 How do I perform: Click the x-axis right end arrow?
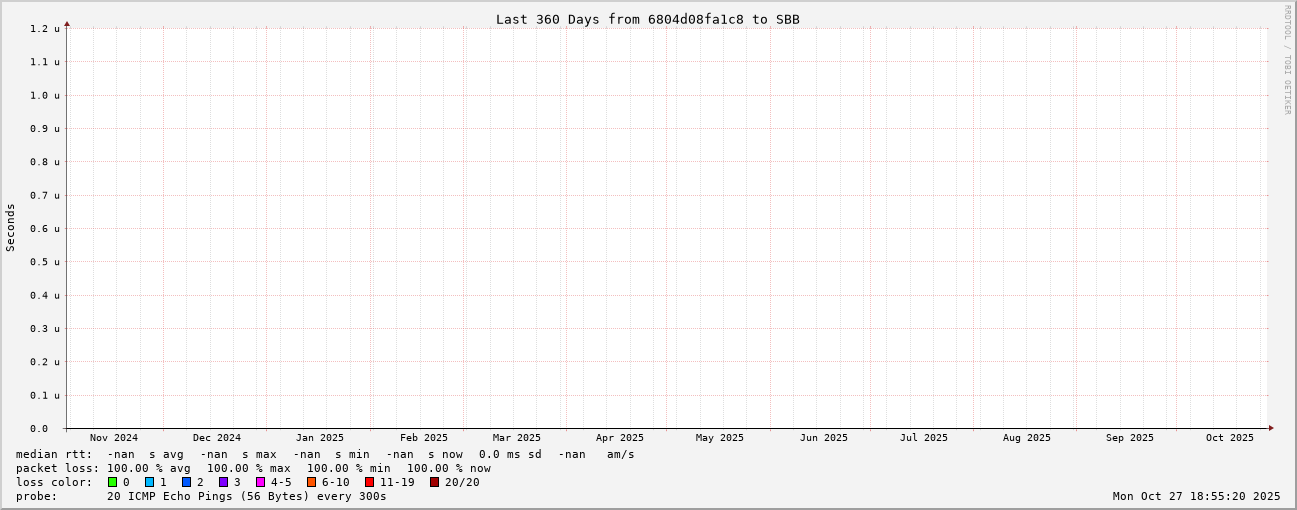click(1271, 428)
